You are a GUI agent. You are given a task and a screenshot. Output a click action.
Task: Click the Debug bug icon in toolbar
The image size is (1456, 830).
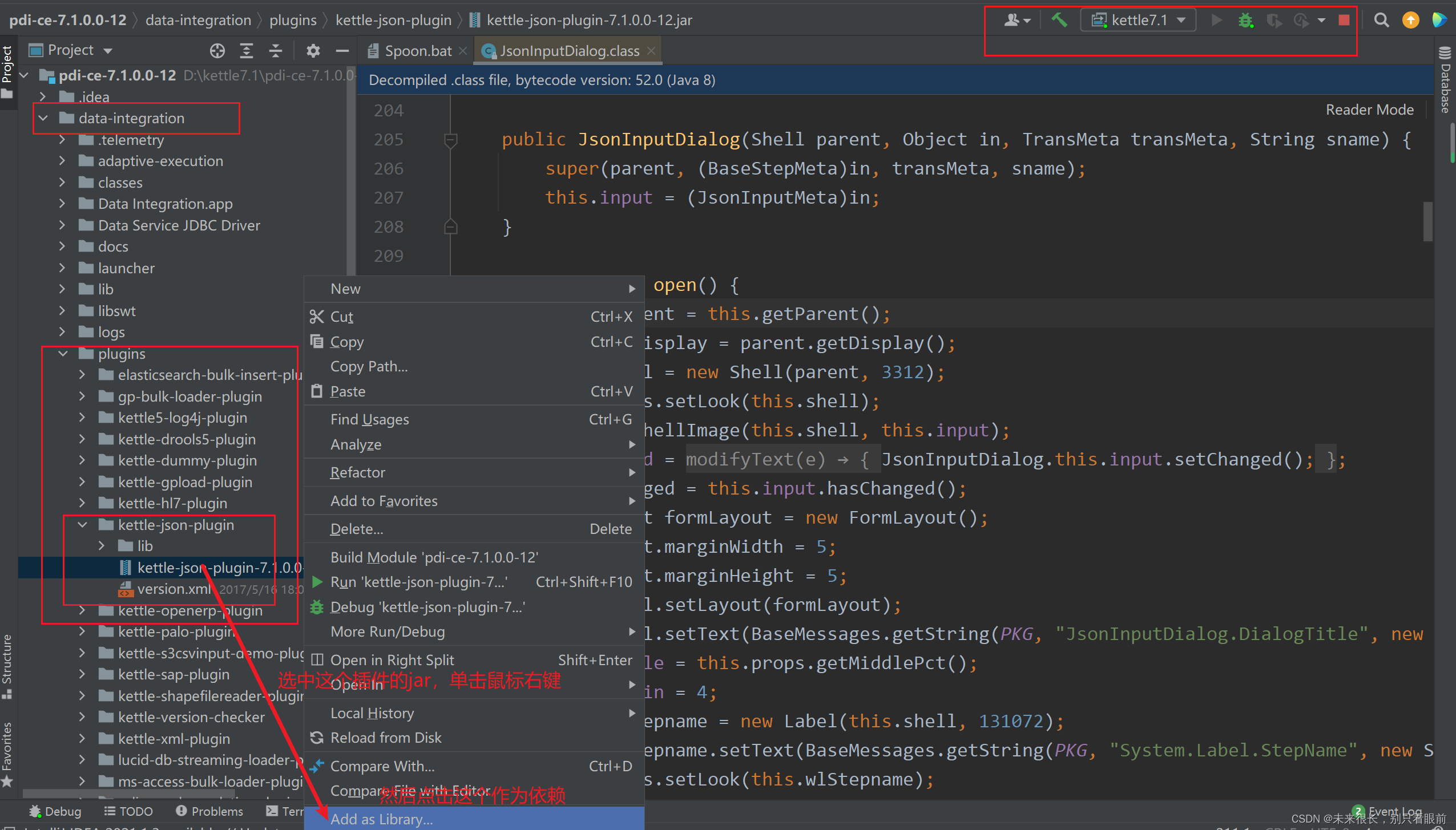point(1245,20)
